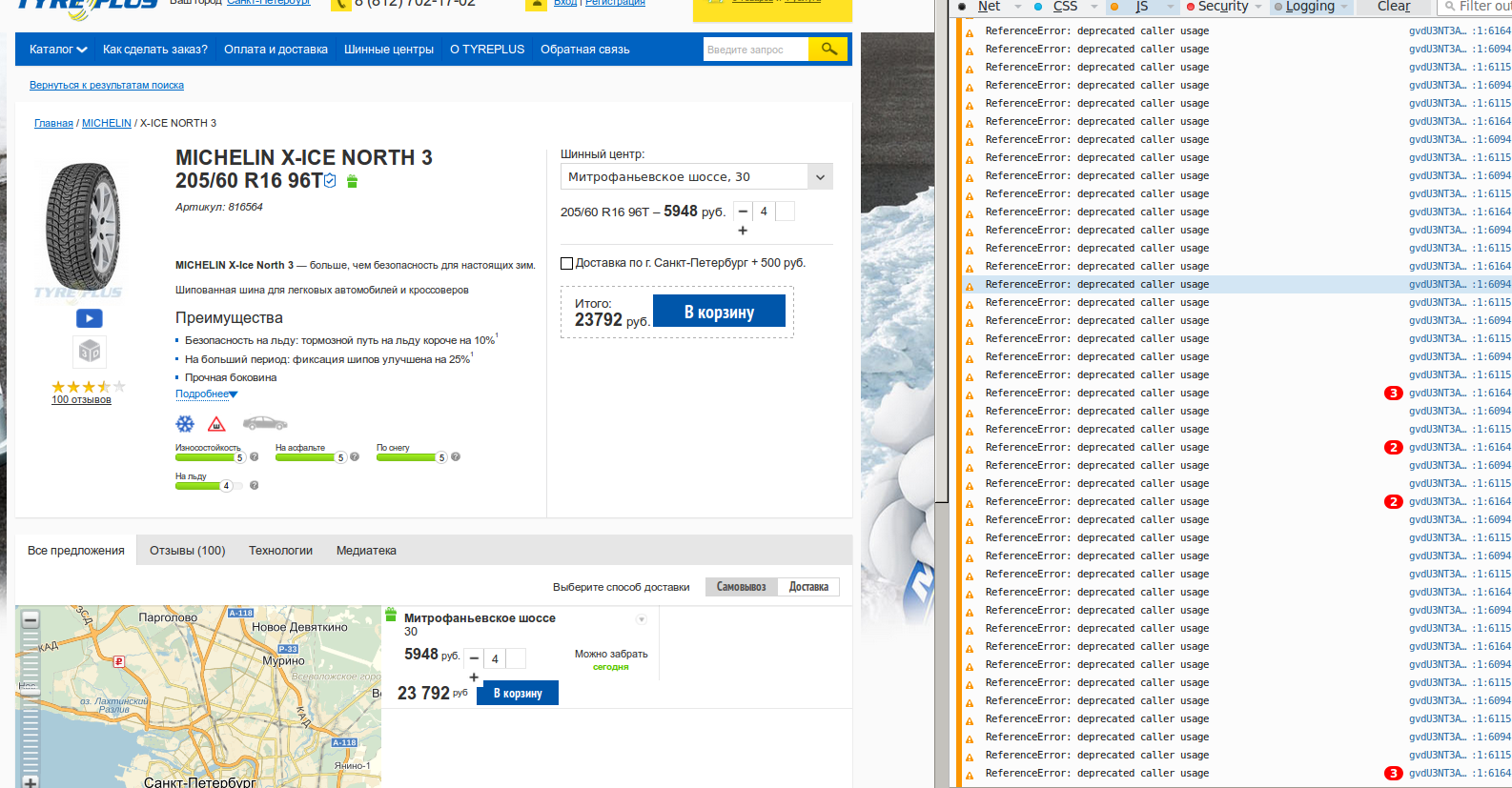Decrease quantity in Митрофаньевское offer row
Screen dimensions: 1512x788
474,658
